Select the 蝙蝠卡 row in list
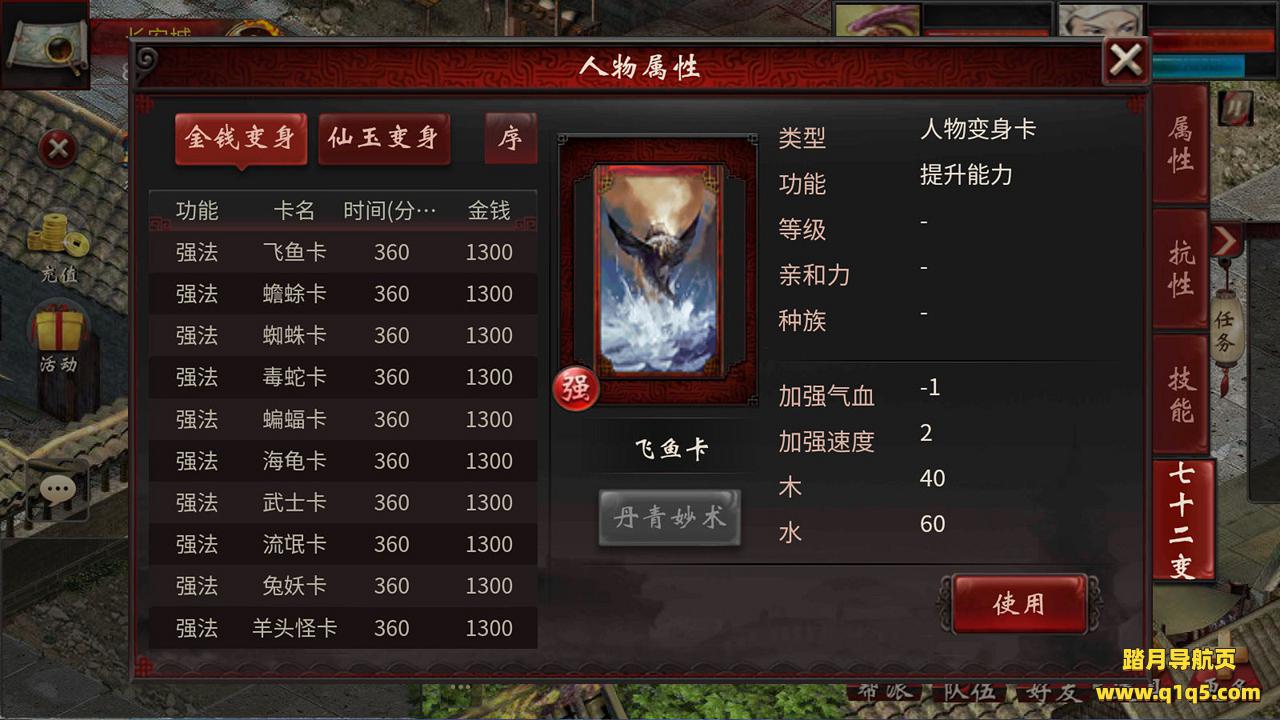Image resolution: width=1280 pixels, height=720 pixels. pos(343,419)
